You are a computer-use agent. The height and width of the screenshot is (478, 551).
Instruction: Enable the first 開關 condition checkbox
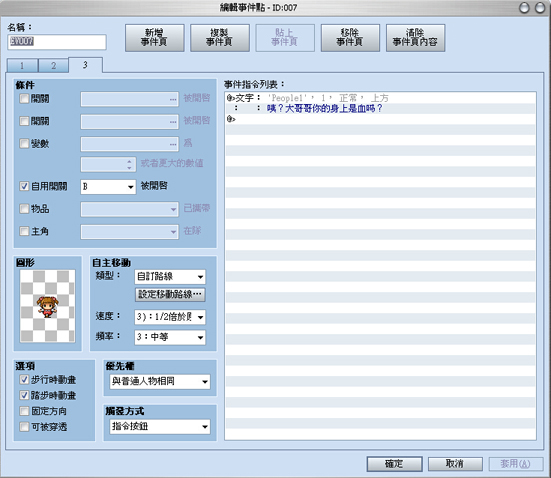click(24, 98)
